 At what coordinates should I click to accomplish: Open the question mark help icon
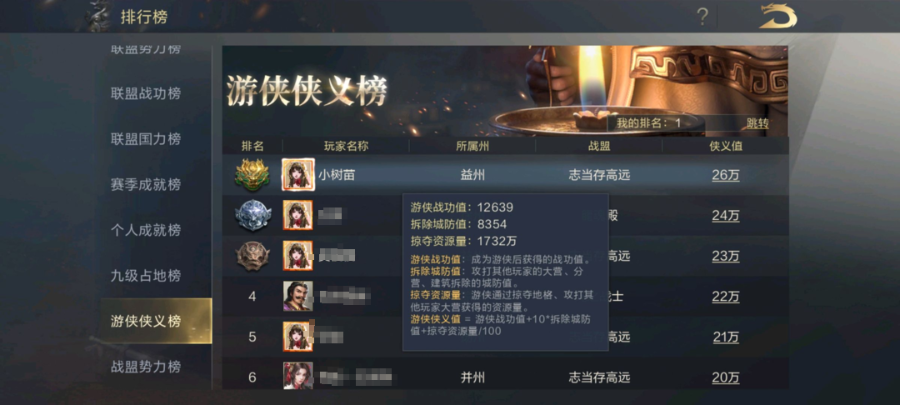pos(702,17)
